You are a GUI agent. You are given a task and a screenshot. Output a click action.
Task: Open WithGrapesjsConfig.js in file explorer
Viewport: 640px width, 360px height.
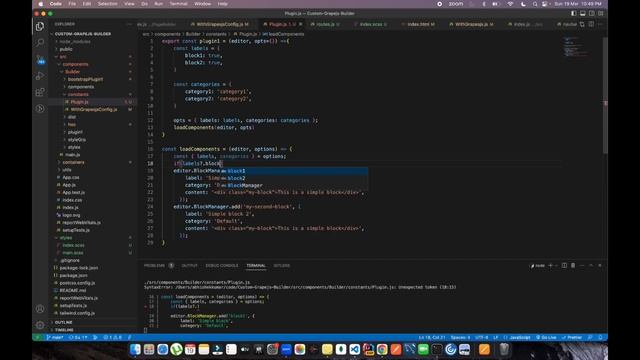pyautogui.click(x=93, y=109)
